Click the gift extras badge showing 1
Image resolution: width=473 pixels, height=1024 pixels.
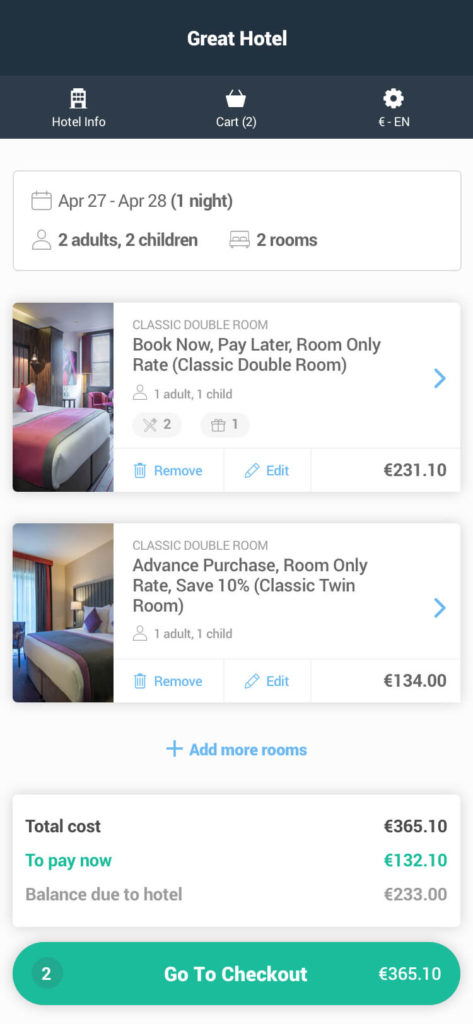coord(225,425)
